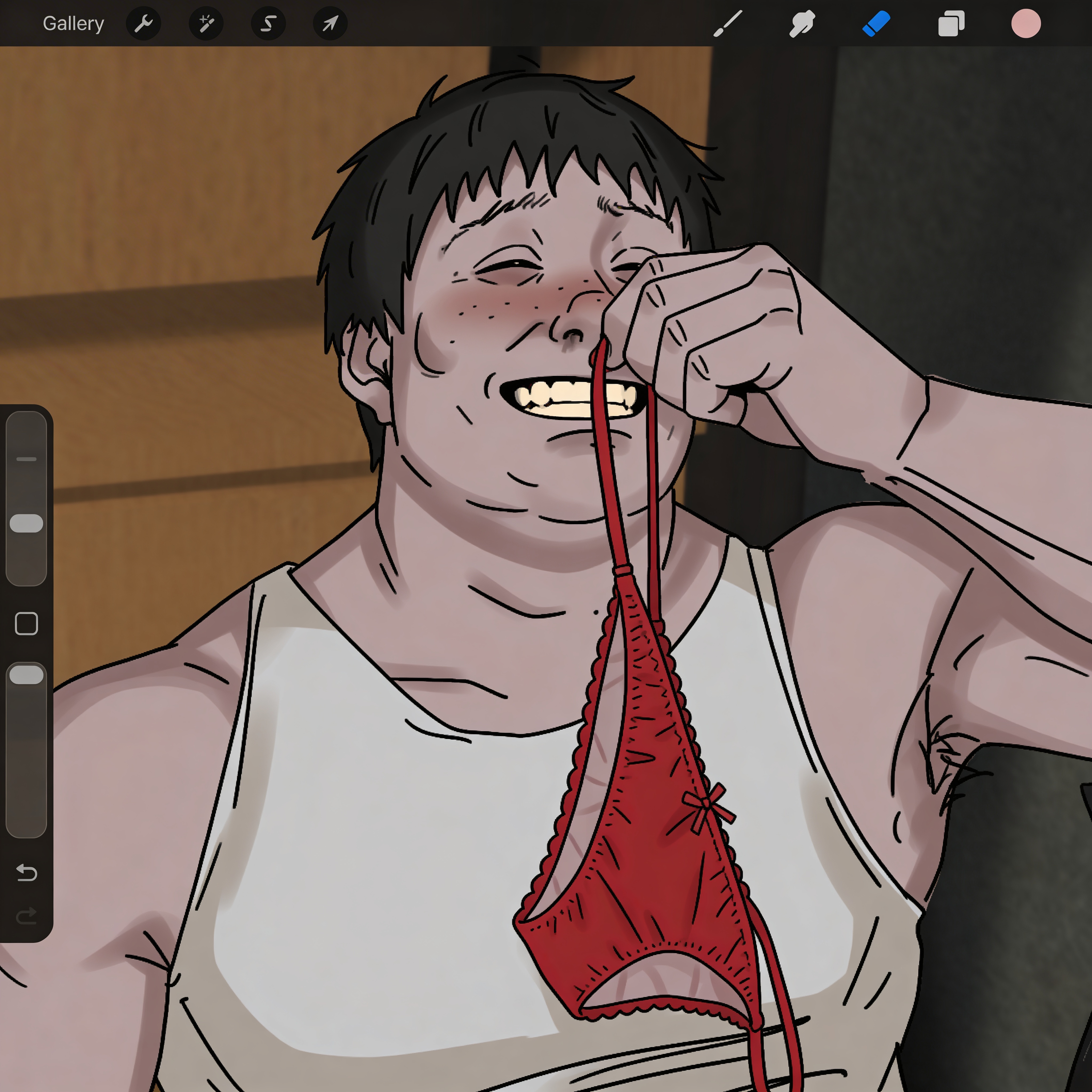Image resolution: width=1092 pixels, height=1092 pixels.
Task: Undo the last stroke
Action: pyautogui.click(x=27, y=873)
